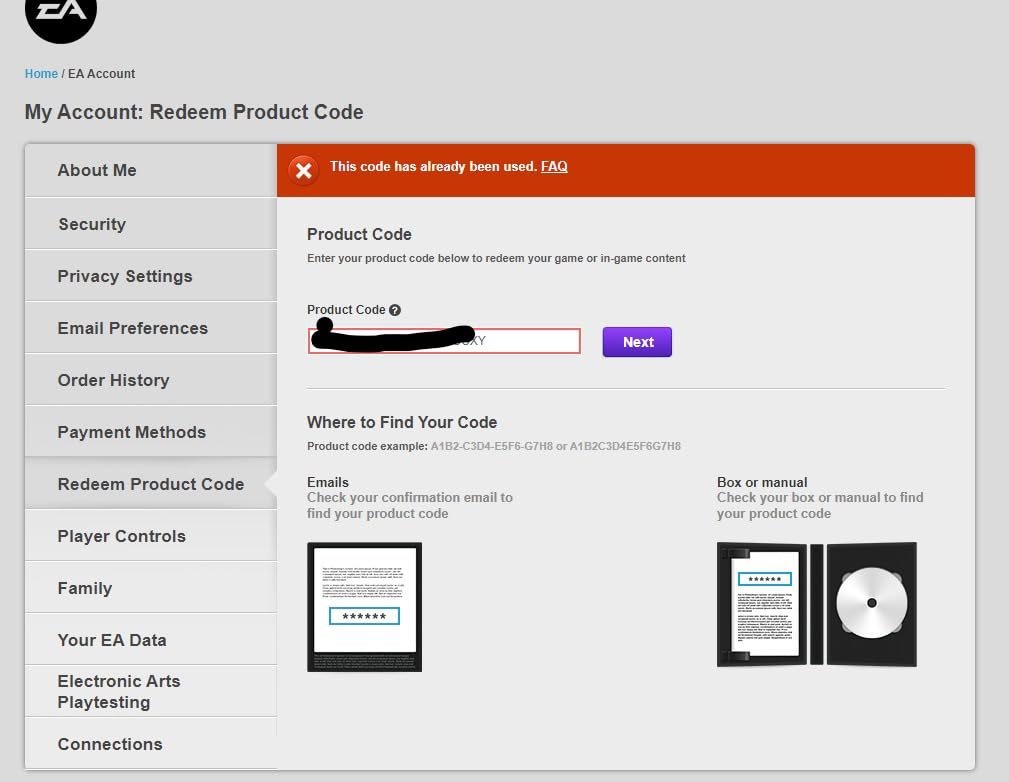Open Electronic Arts Playtesting
This screenshot has height=782, width=1009.
coord(151,691)
